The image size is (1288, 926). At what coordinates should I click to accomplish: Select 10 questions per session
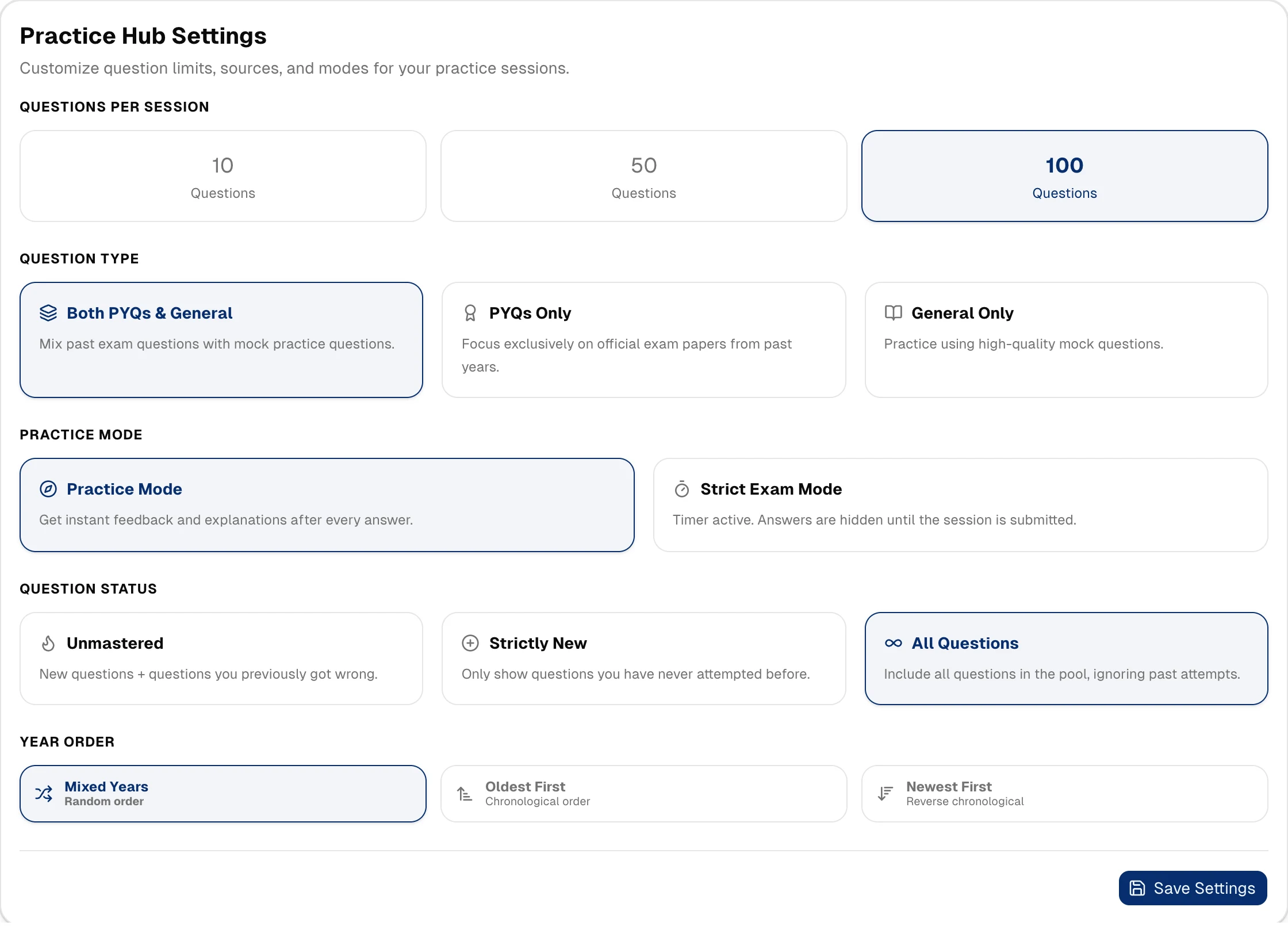(x=223, y=176)
